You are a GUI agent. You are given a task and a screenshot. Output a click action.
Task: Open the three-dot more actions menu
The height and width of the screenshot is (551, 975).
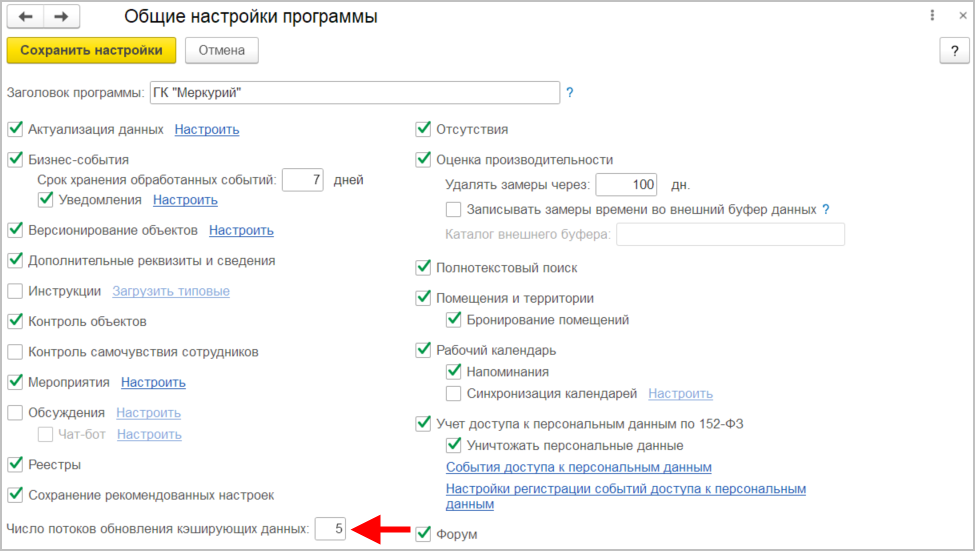pos(932,16)
